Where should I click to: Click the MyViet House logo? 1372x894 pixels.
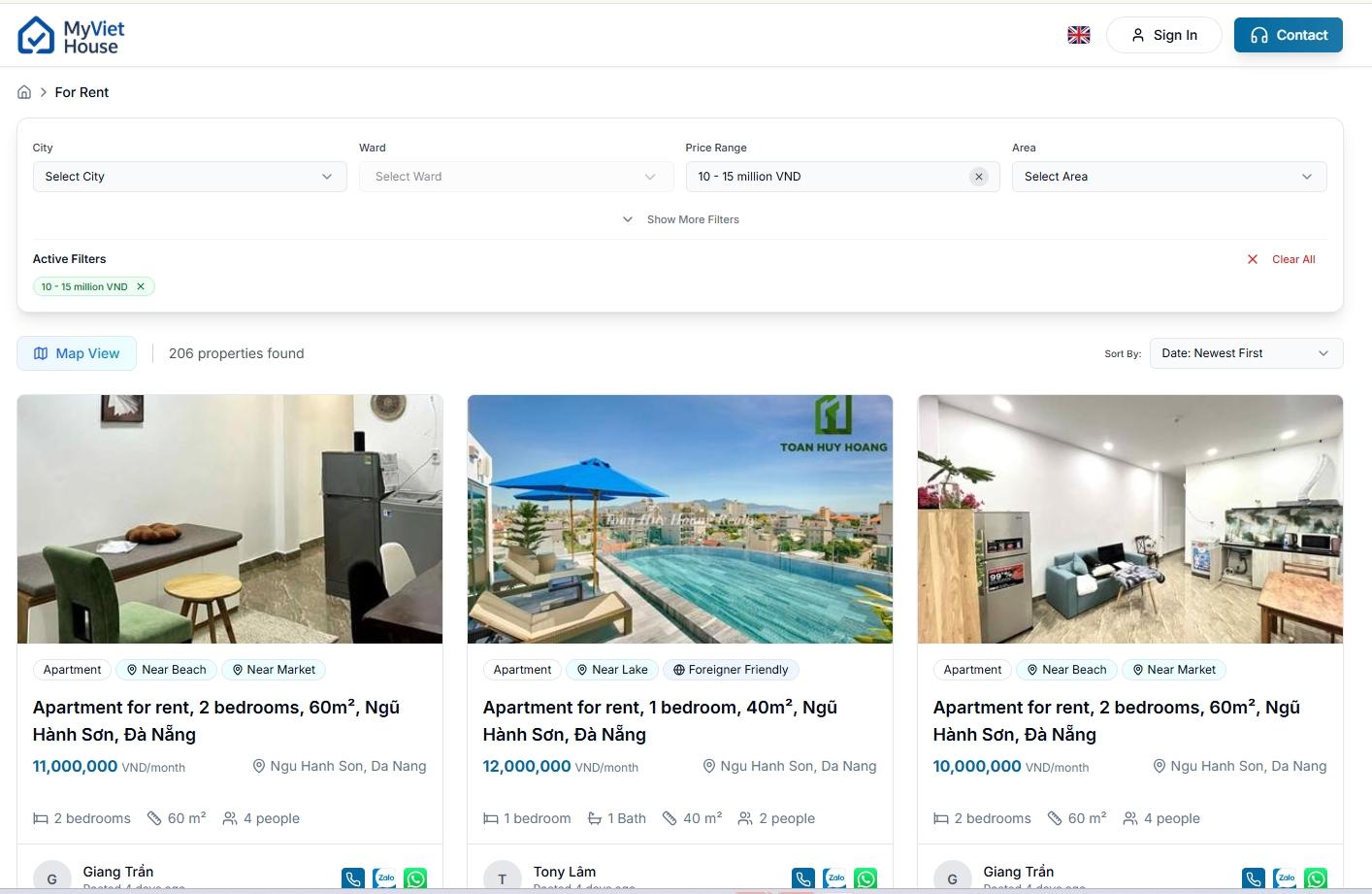(x=72, y=36)
